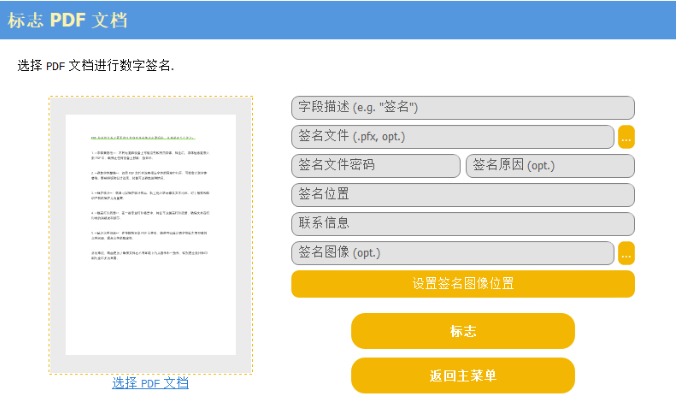Screen dimensions: 677x401
Task: Click the 选择 PDF 文档进行数字签名 instruction text
Action: 96,66
